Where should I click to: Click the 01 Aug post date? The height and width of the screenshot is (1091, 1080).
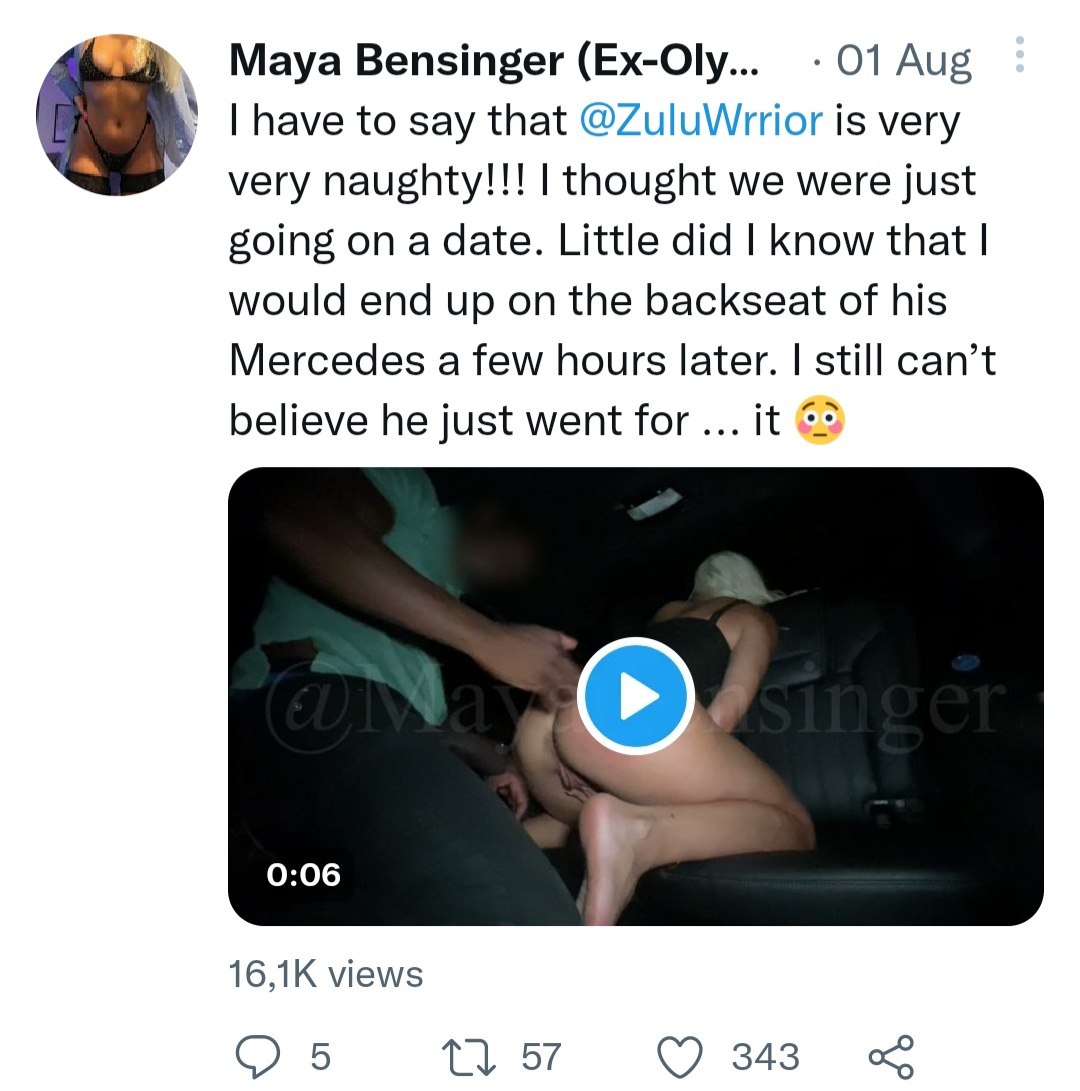click(903, 62)
